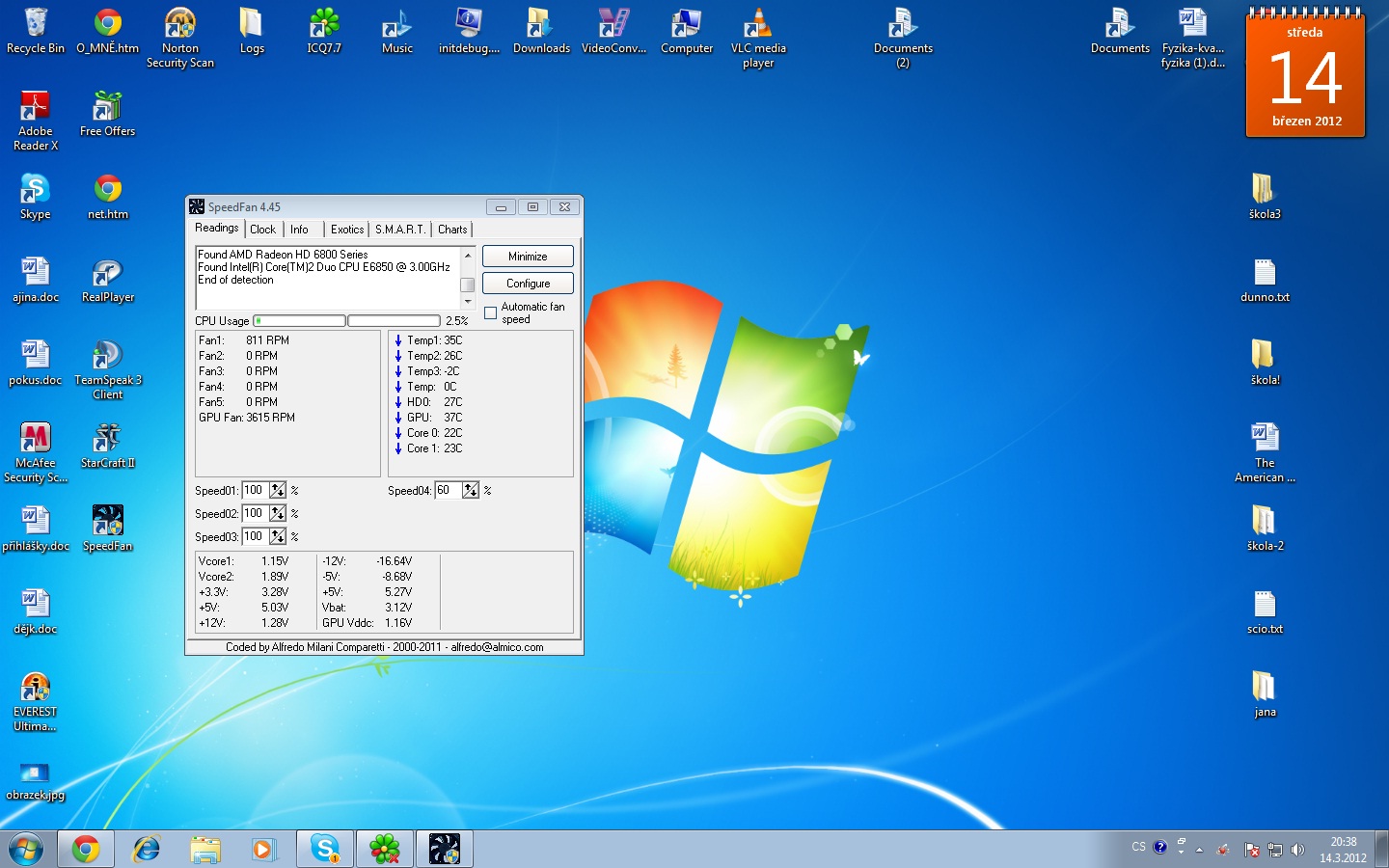This screenshot has width=1389, height=868.
Task: Show hidden tray icons arrow
Action: pos(1199,850)
